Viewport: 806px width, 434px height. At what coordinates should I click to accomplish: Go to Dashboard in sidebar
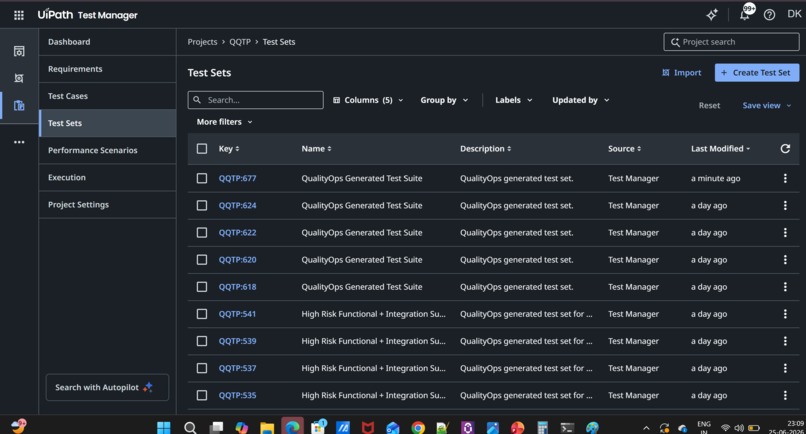point(107,42)
